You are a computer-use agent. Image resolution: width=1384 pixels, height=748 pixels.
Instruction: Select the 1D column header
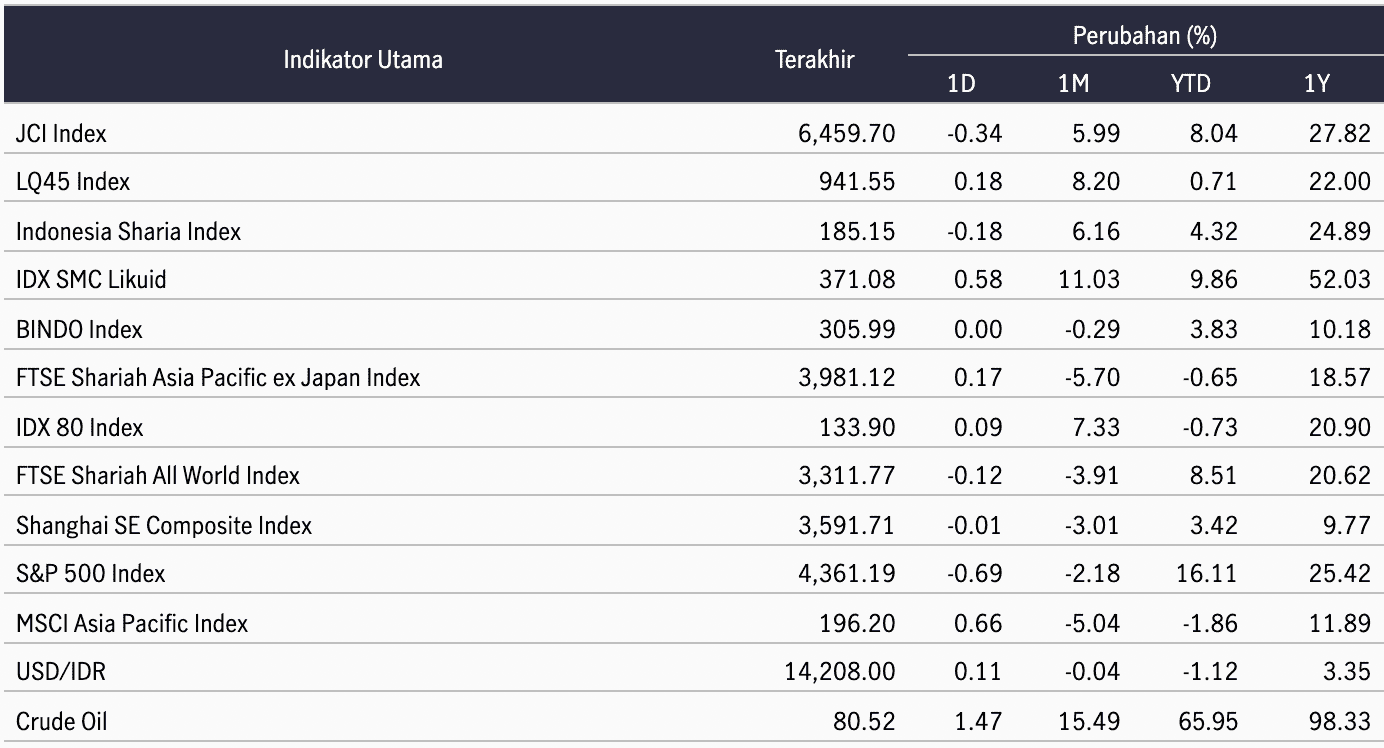[x=961, y=84]
